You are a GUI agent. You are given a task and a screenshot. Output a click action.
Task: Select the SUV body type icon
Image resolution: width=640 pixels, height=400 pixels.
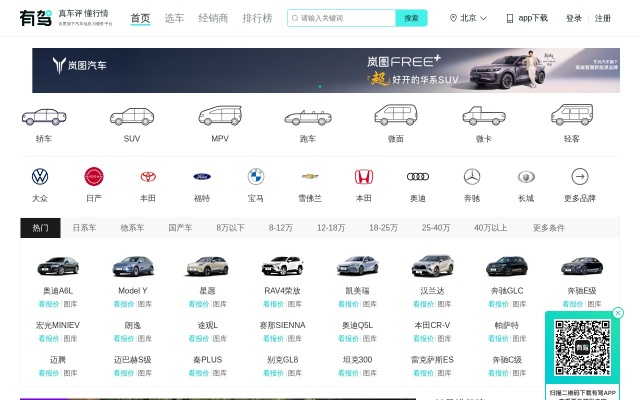[x=132, y=117]
